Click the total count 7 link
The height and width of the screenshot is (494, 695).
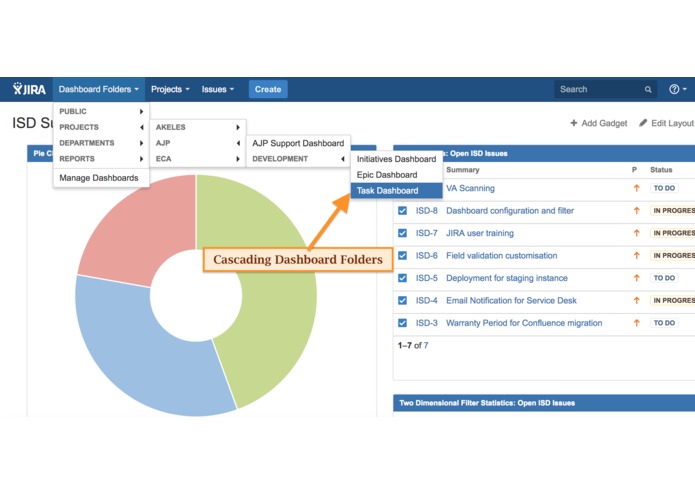click(426, 345)
